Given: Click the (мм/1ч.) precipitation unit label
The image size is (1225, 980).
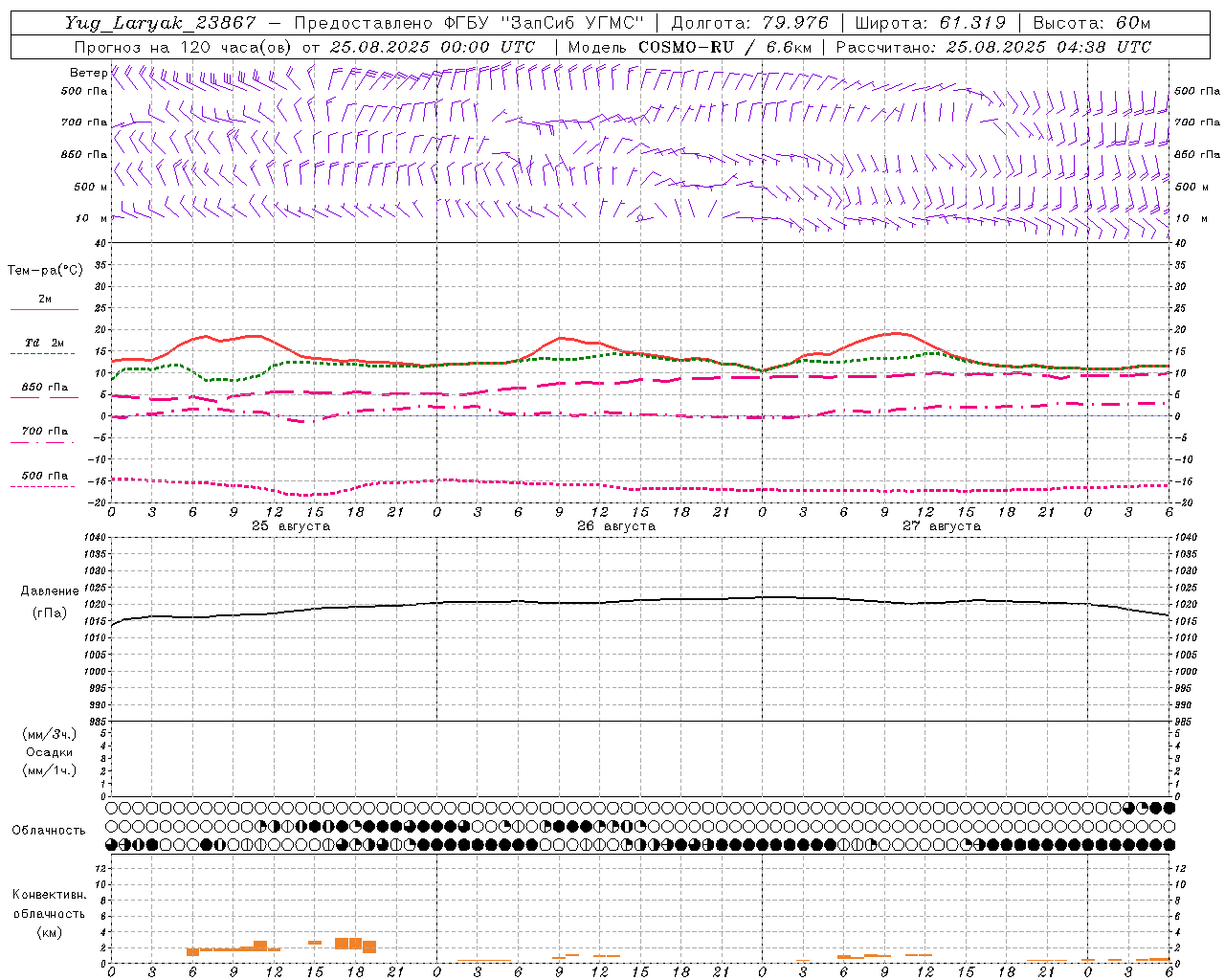Looking at the screenshot, I should pos(50,770).
